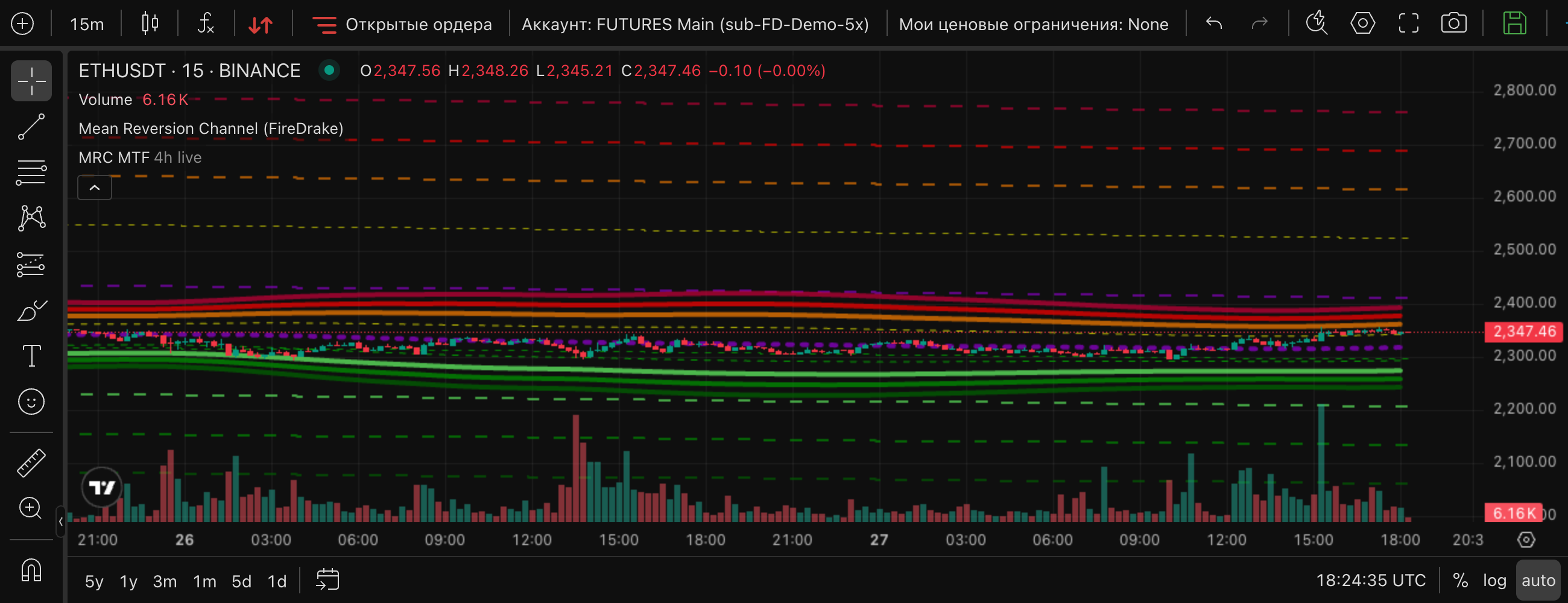Screen dimensions: 1568x603
Task: Open the emoji icons tool
Action: 31,402
